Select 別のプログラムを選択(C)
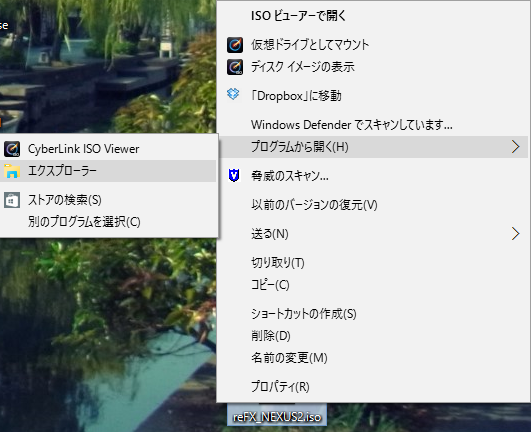Image resolution: width=531 pixels, height=432 pixels. (x=108, y=222)
